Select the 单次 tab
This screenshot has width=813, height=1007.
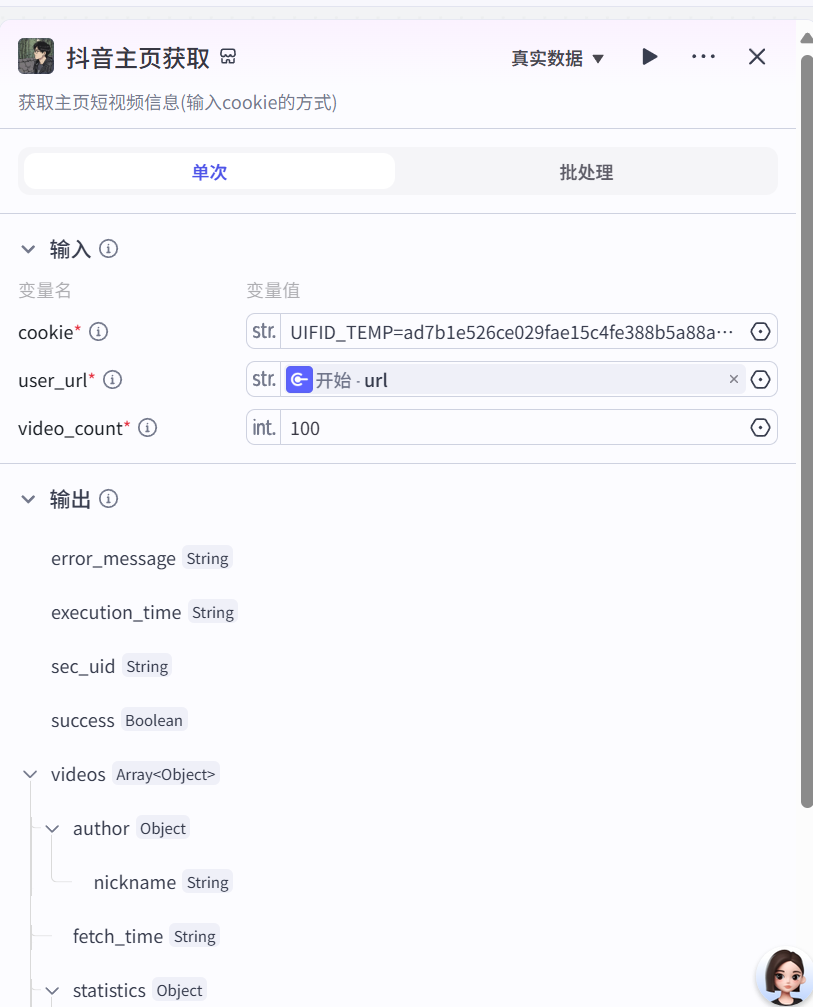[210, 172]
